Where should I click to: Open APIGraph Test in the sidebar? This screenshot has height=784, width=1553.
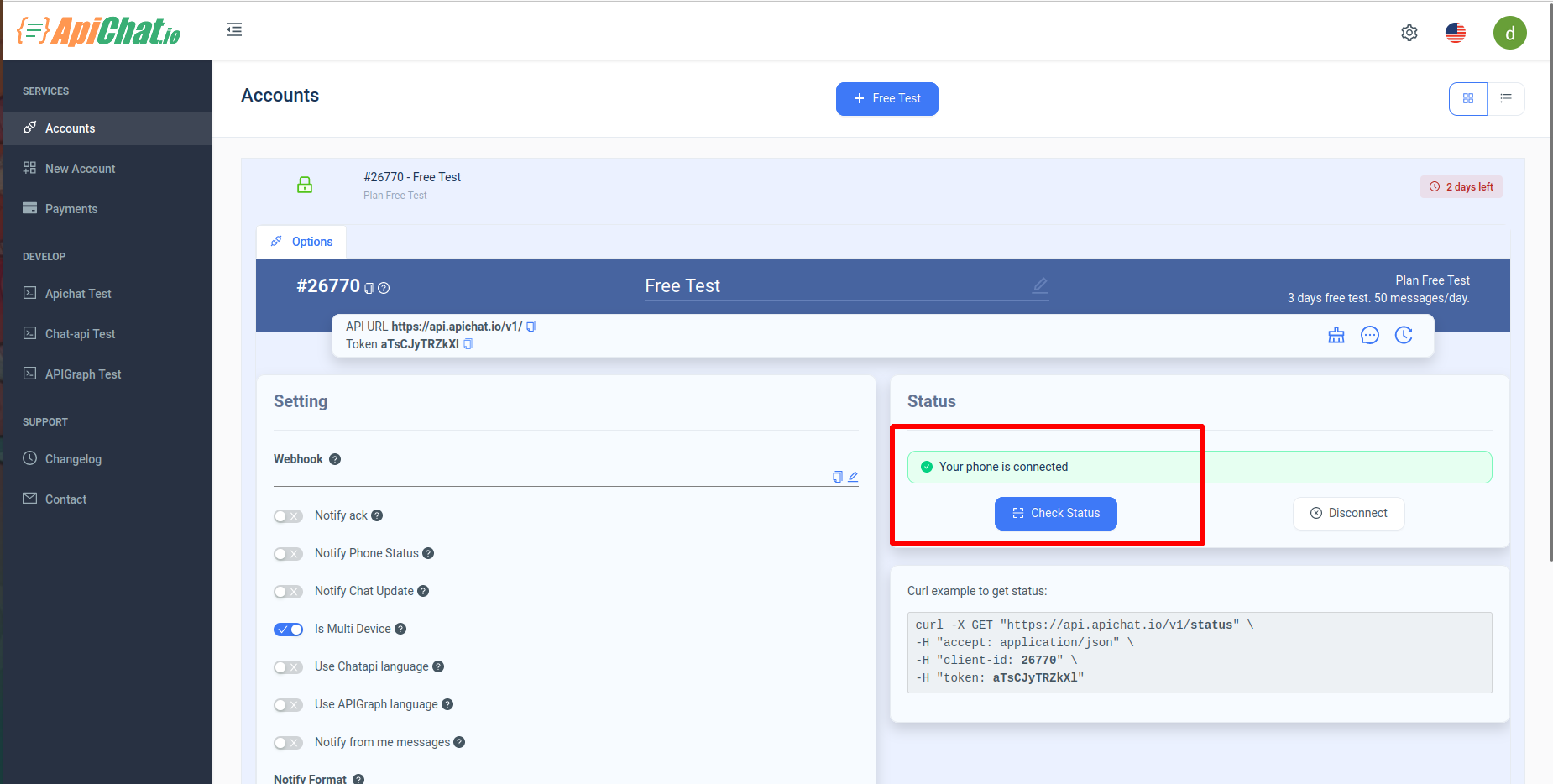pyautogui.click(x=107, y=374)
